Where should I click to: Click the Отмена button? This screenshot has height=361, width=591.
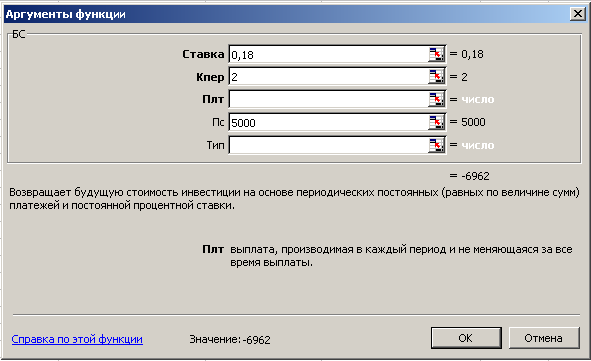[x=544, y=338]
